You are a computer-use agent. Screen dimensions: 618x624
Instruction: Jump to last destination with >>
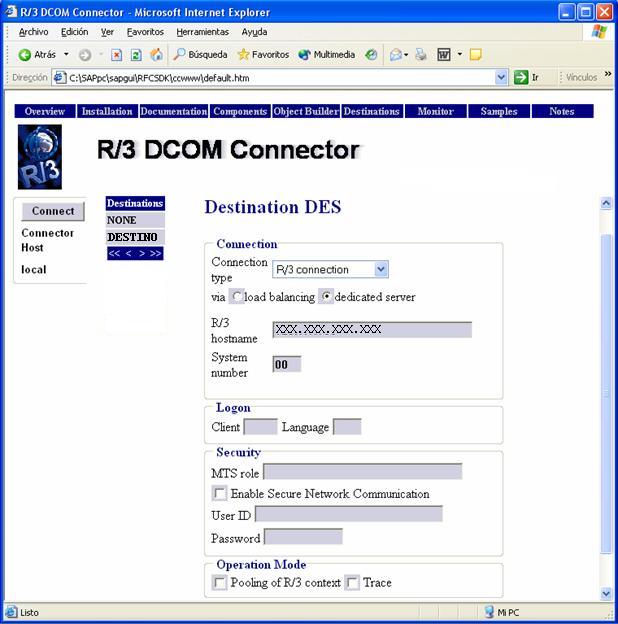click(156, 254)
